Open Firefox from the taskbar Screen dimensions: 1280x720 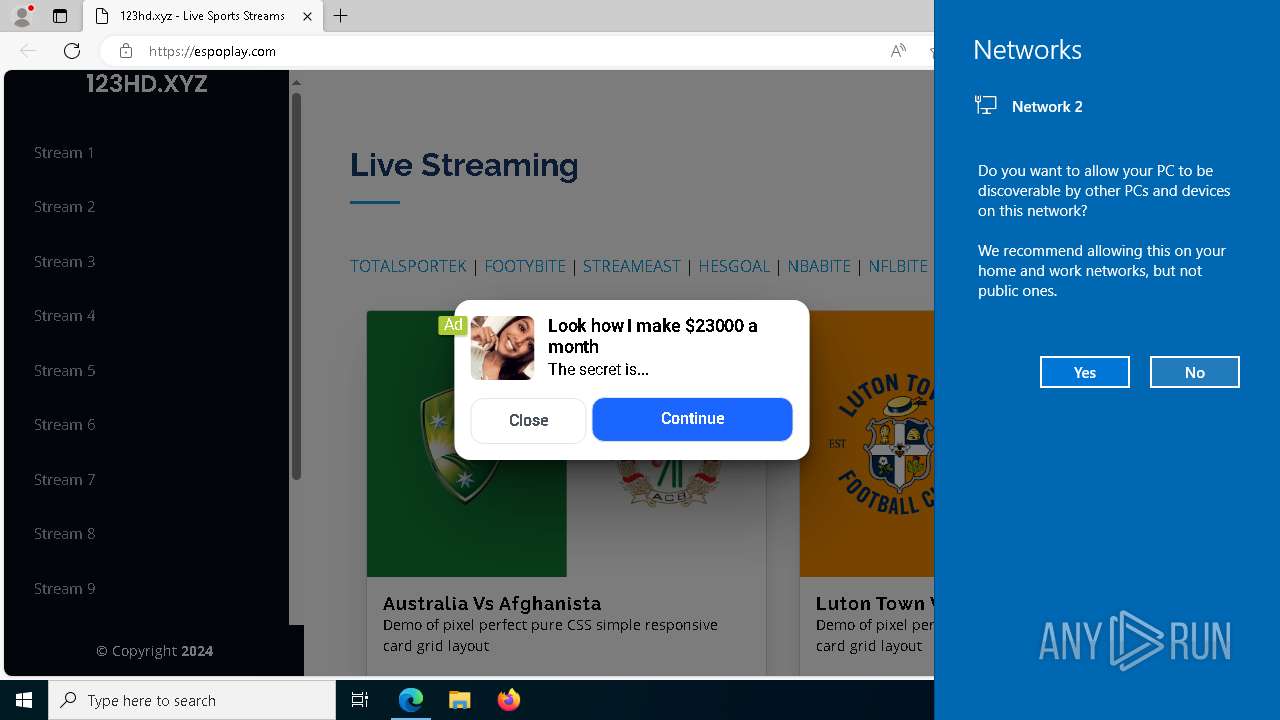(x=508, y=700)
